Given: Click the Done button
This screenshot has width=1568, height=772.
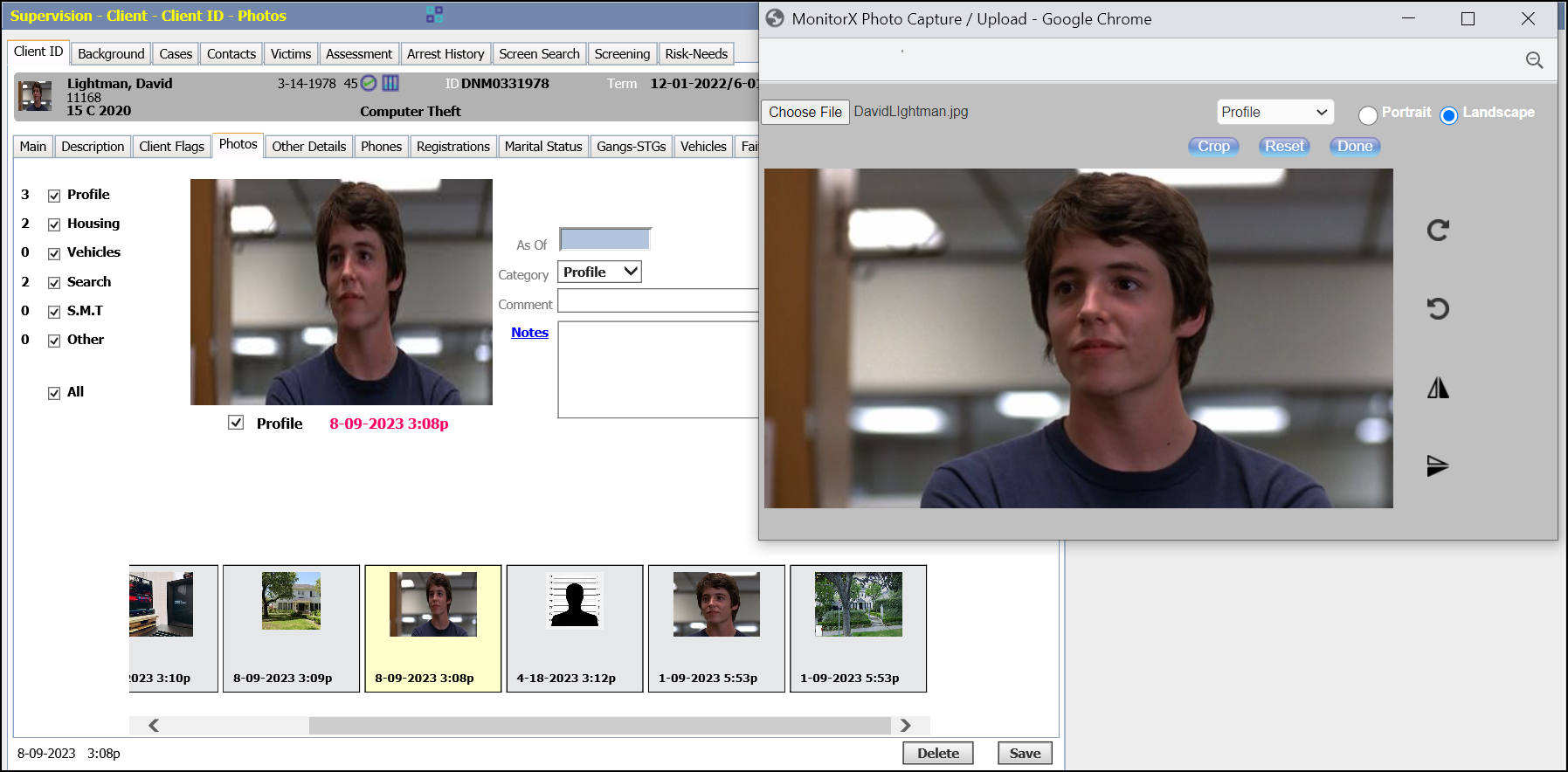Looking at the screenshot, I should click(x=1355, y=146).
